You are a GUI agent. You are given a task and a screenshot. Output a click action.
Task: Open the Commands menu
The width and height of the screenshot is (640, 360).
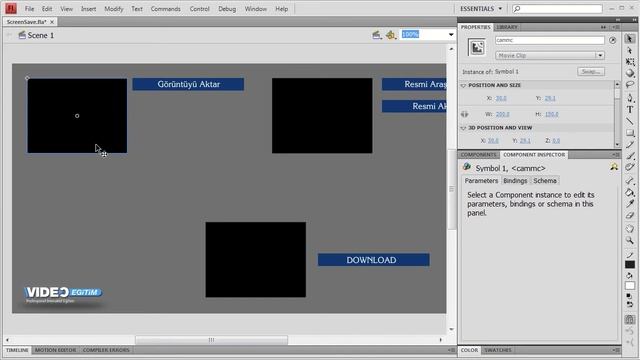(165, 9)
